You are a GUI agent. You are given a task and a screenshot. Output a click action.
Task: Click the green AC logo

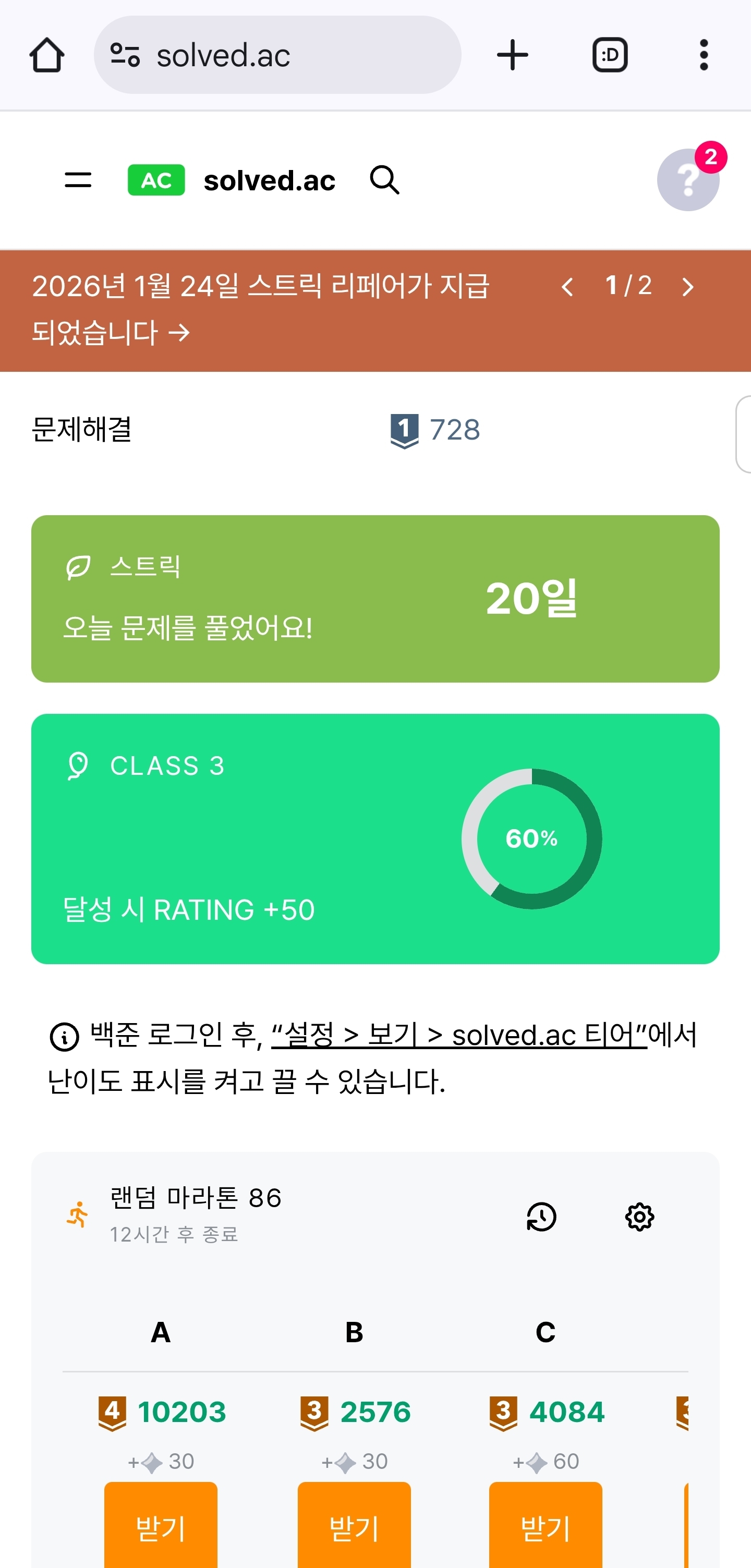[156, 180]
